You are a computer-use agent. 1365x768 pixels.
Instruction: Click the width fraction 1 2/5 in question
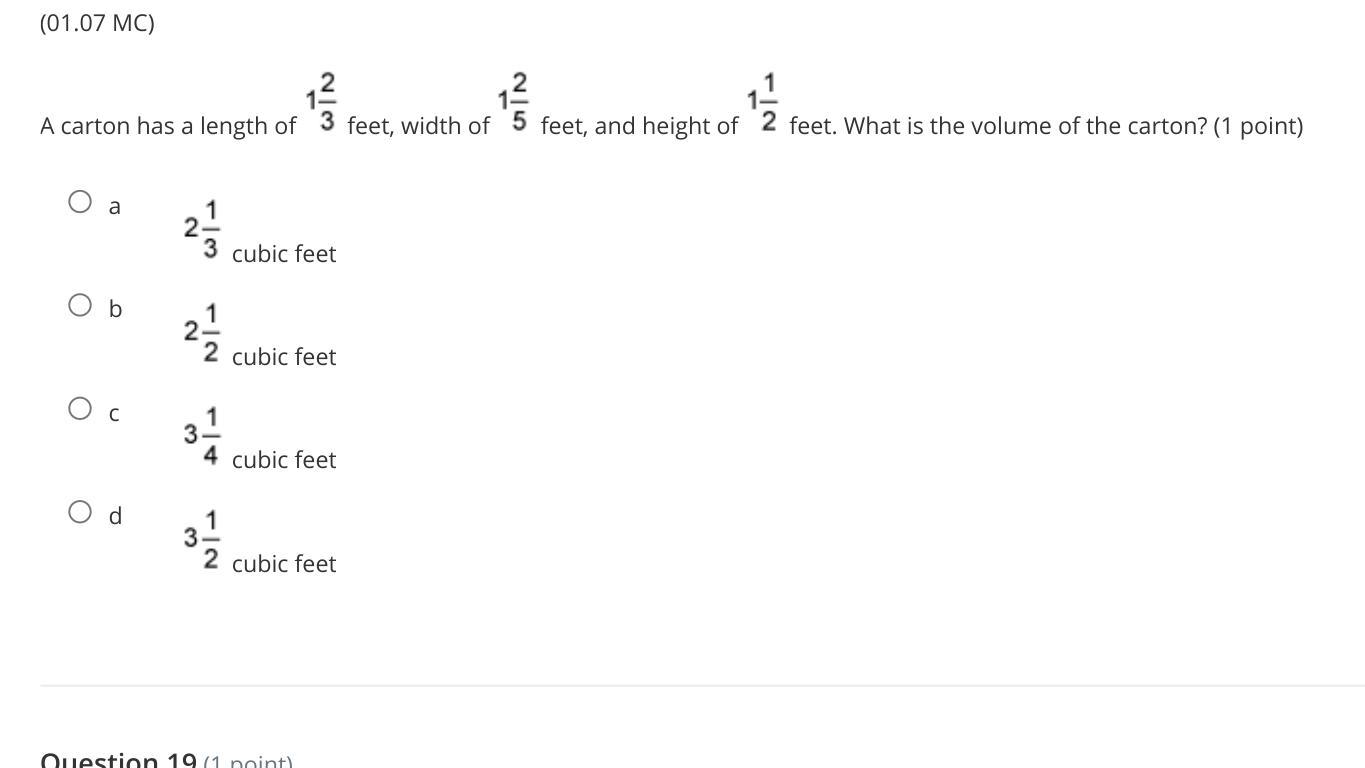pos(514,103)
